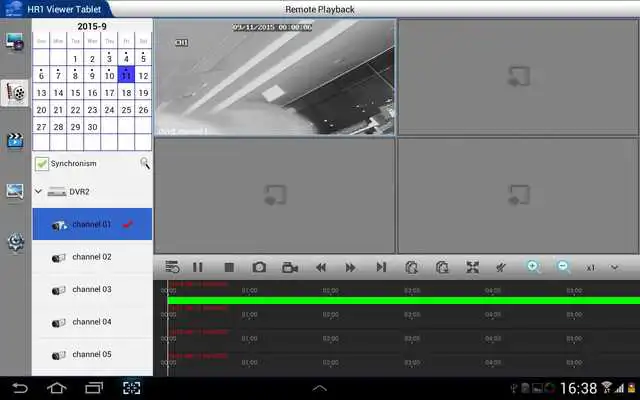
Task: Open the image viewer icon in sidebar
Action: (15, 191)
